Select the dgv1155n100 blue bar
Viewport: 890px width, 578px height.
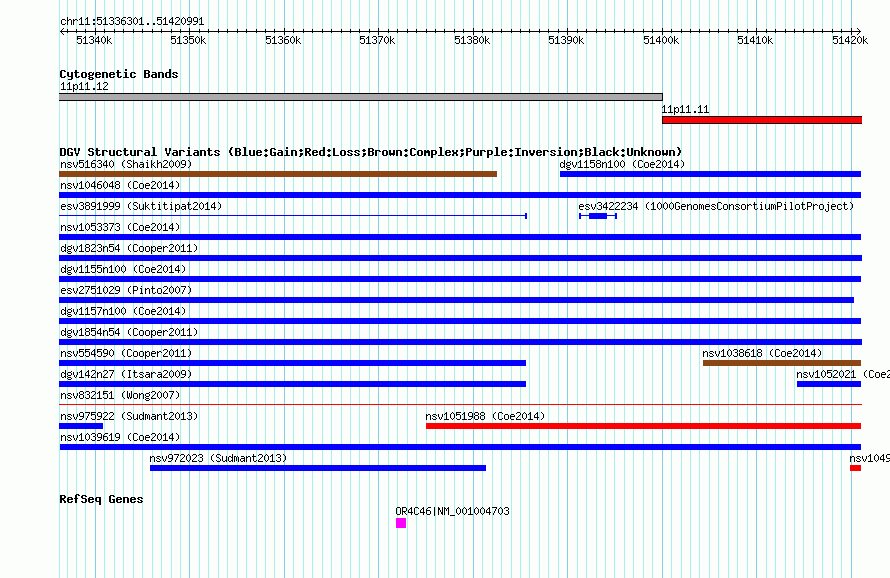pyautogui.click(x=460, y=279)
